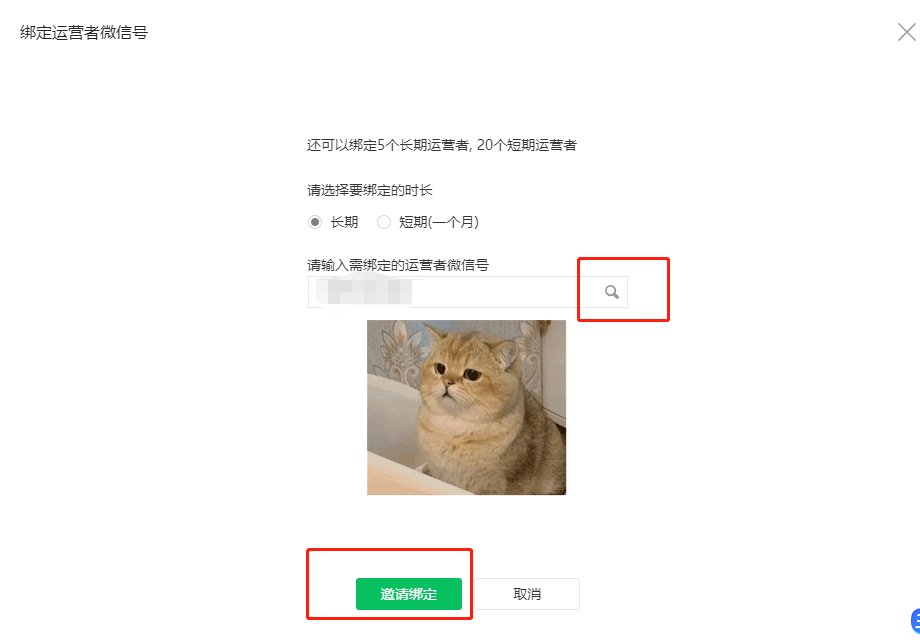
Task: Click the 取消 button
Action: click(x=527, y=594)
